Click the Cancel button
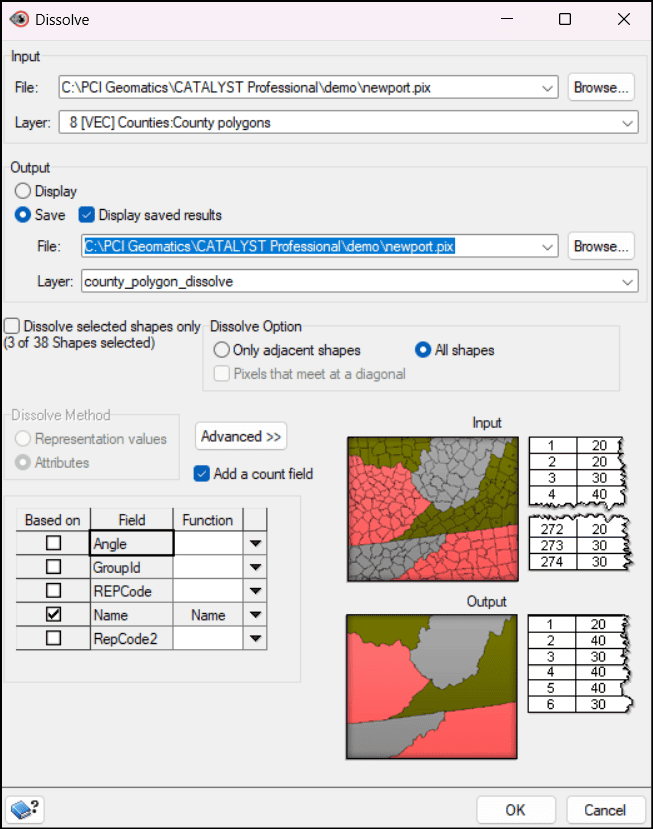The image size is (653, 829). point(605,810)
